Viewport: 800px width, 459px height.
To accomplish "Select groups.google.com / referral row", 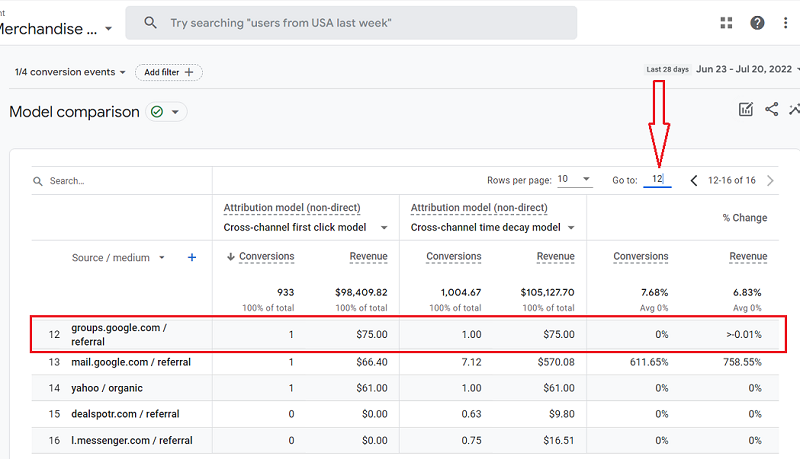I will coord(405,335).
